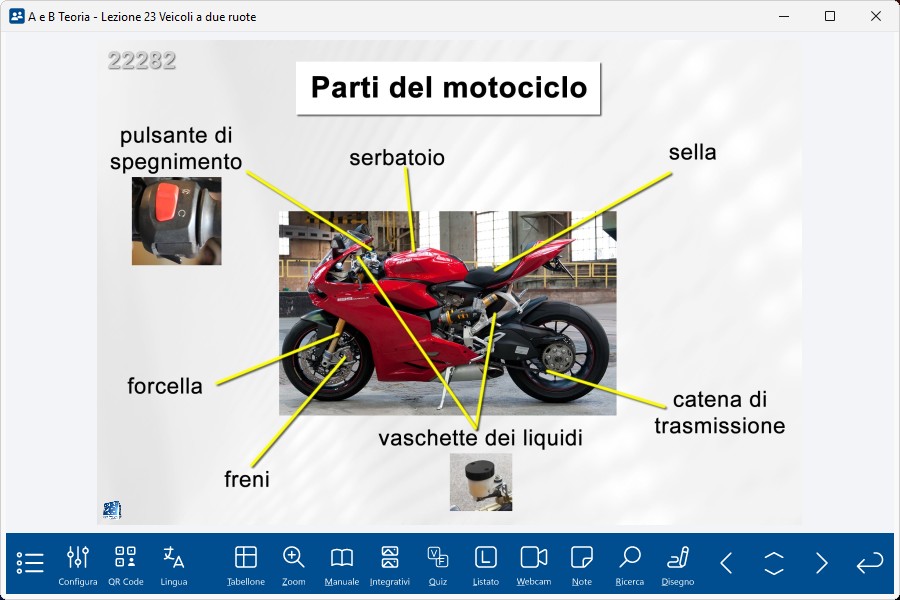Start the Quiz
This screenshot has height=600, width=900.
(438, 563)
